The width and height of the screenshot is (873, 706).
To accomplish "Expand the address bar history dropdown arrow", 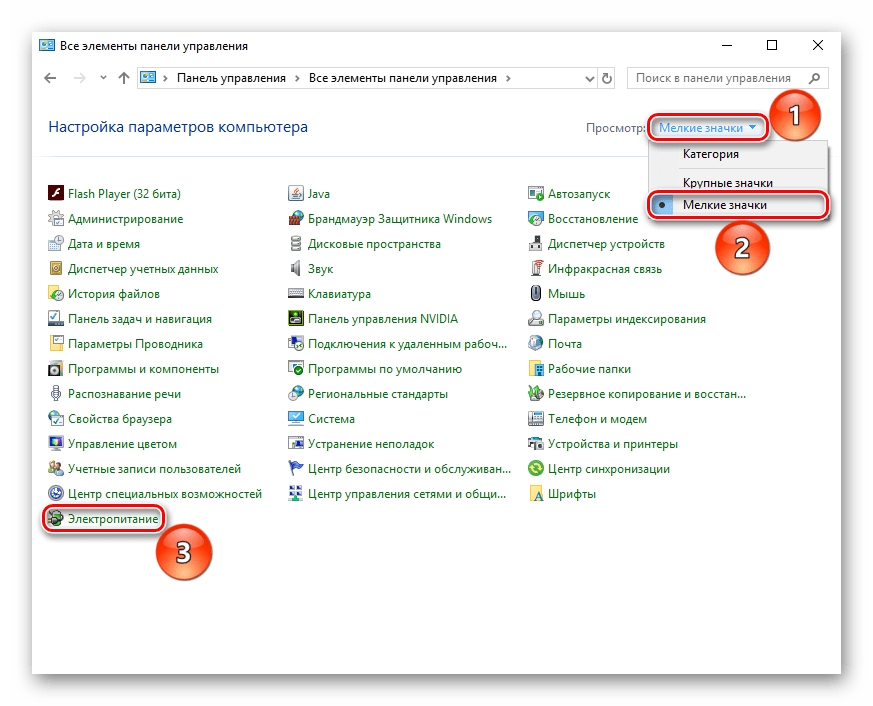I will 585,78.
